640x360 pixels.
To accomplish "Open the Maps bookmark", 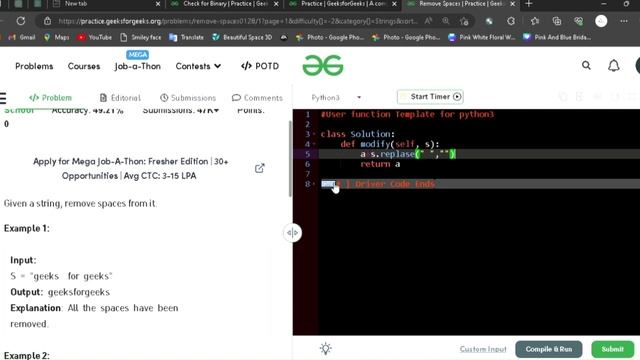I will (x=56, y=37).
